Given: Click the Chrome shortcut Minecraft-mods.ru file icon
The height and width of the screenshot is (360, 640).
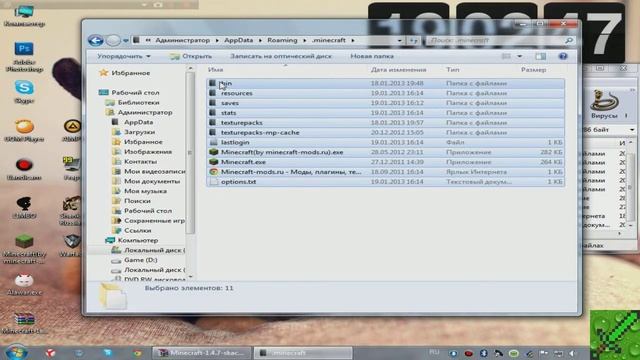Looking at the screenshot, I should [213, 172].
